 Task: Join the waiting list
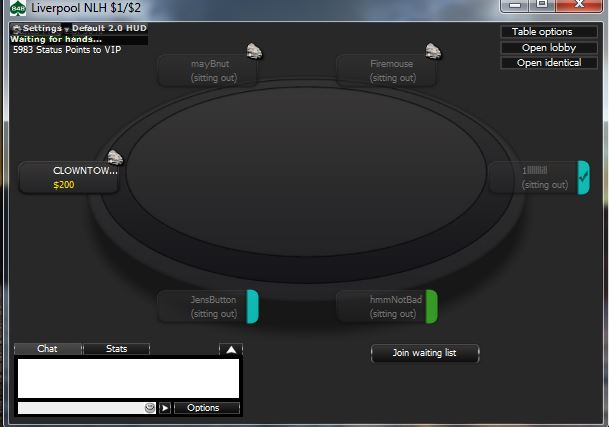[425, 353]
